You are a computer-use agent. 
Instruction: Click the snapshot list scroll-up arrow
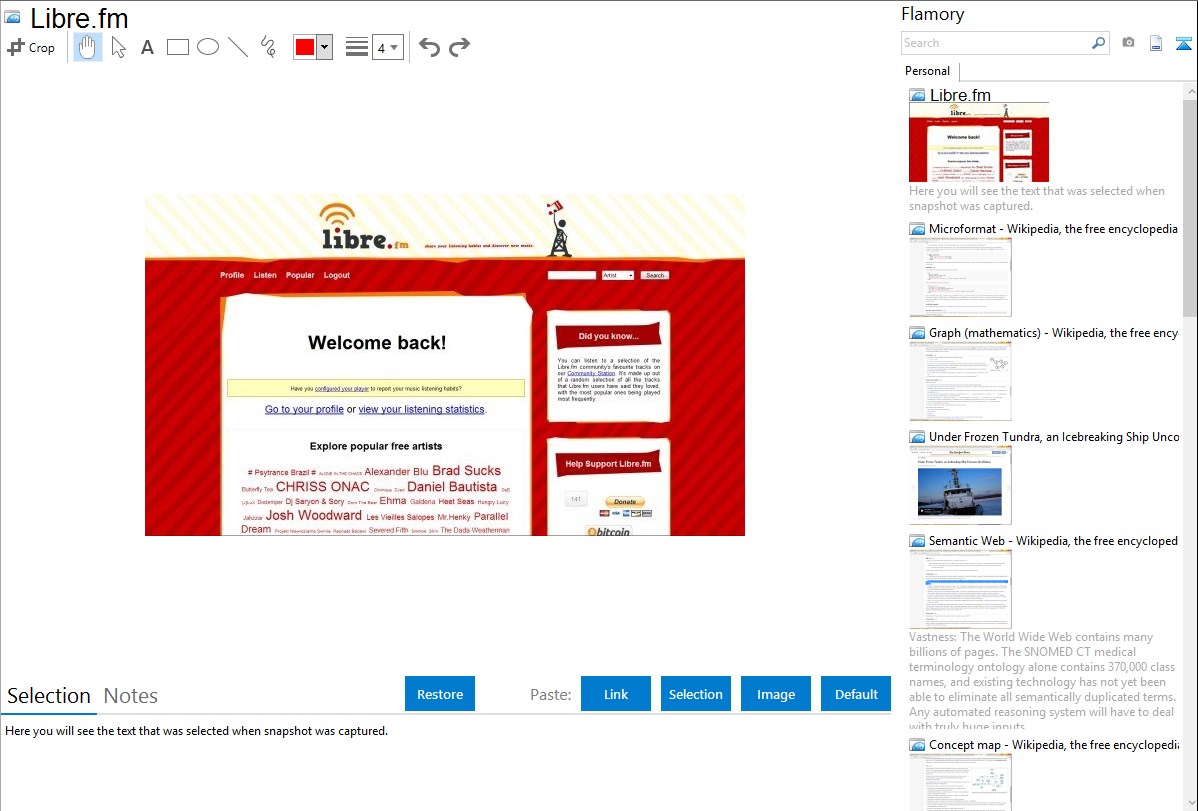coord(1191,92)
